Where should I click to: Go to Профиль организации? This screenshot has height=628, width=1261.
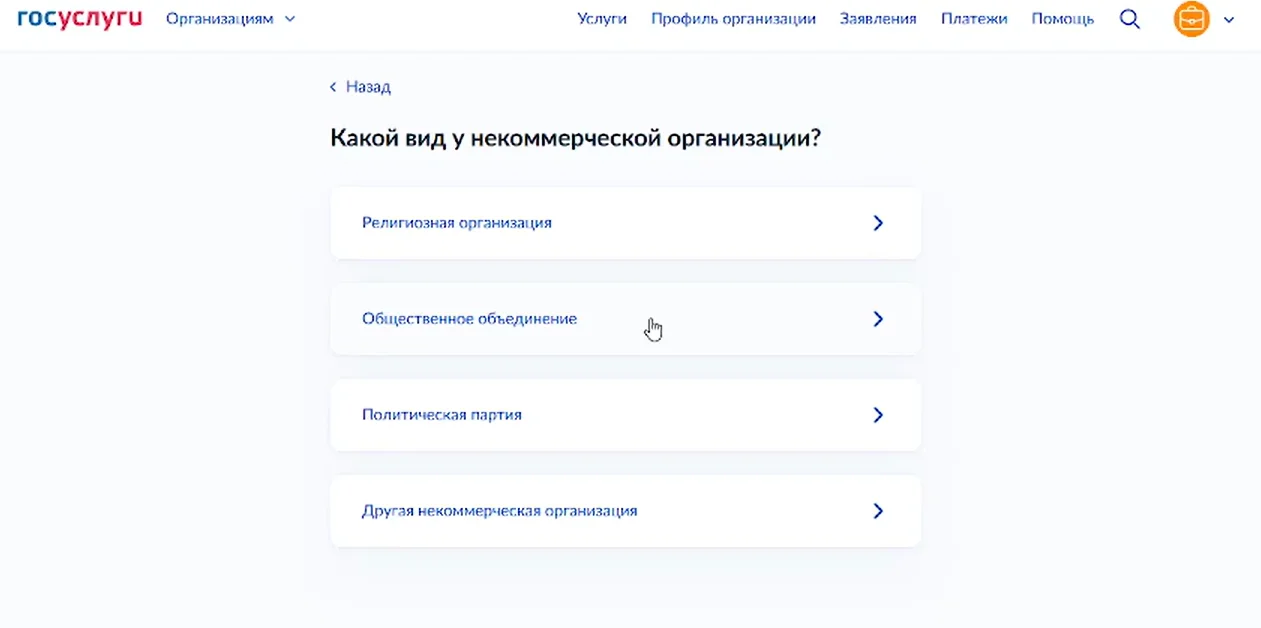[733, 19]
